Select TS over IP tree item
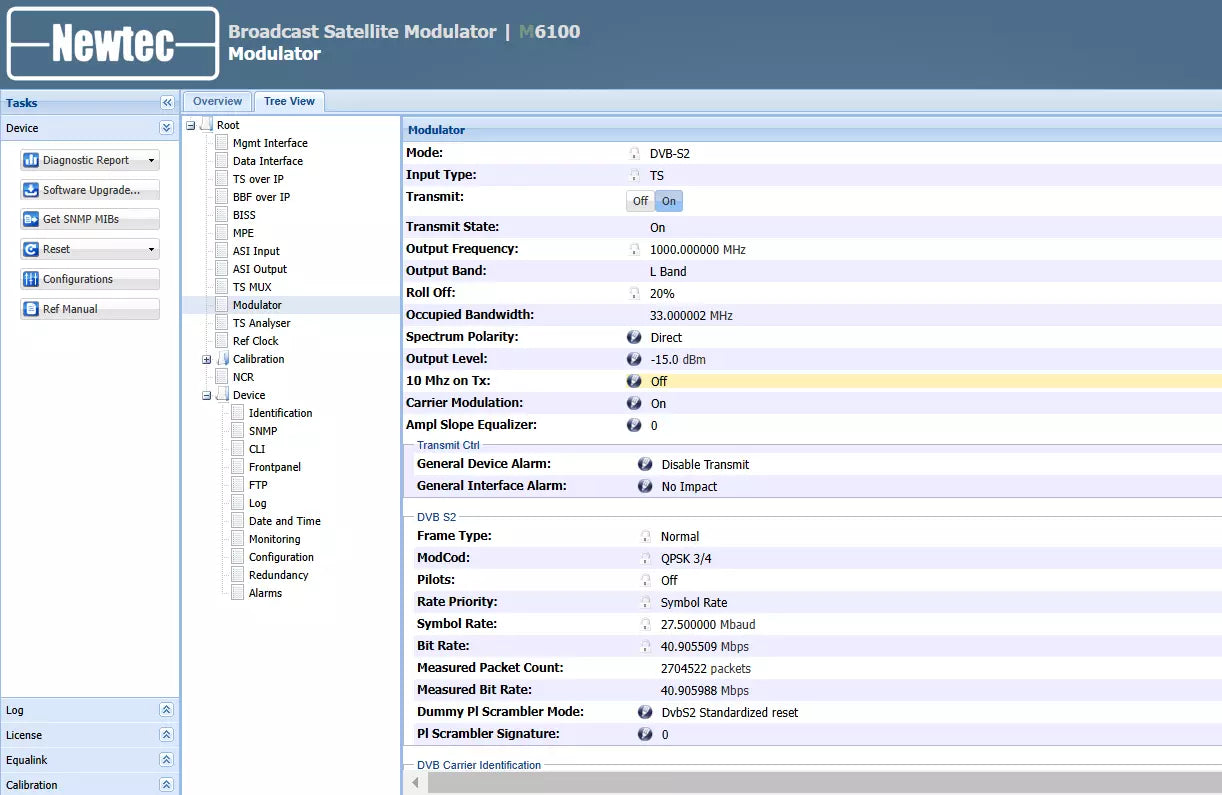This screenshot has width=1222, height=795. point(258,179)
